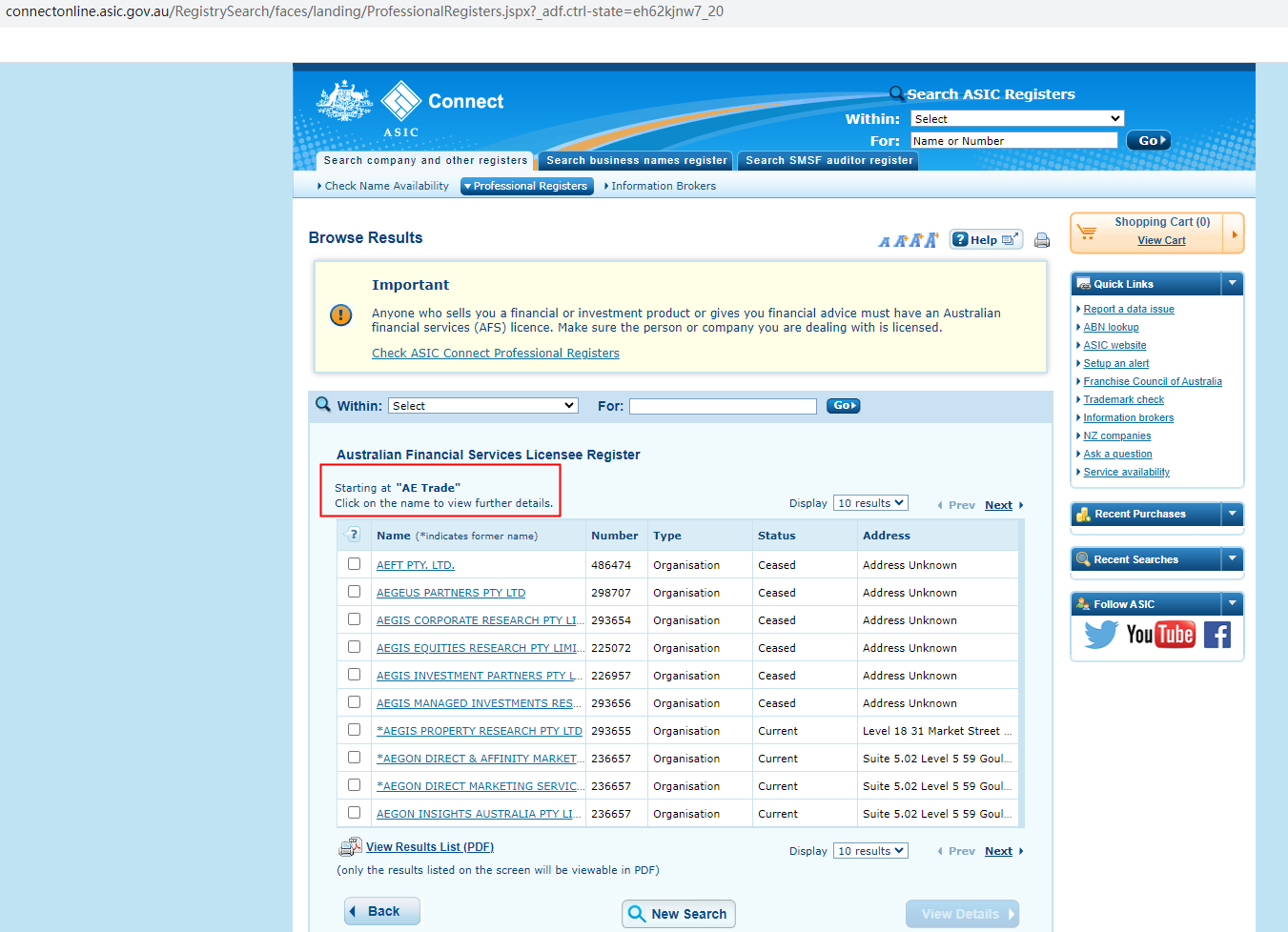
Task: Click the printer icon
Action: [x=1042, y=240]
